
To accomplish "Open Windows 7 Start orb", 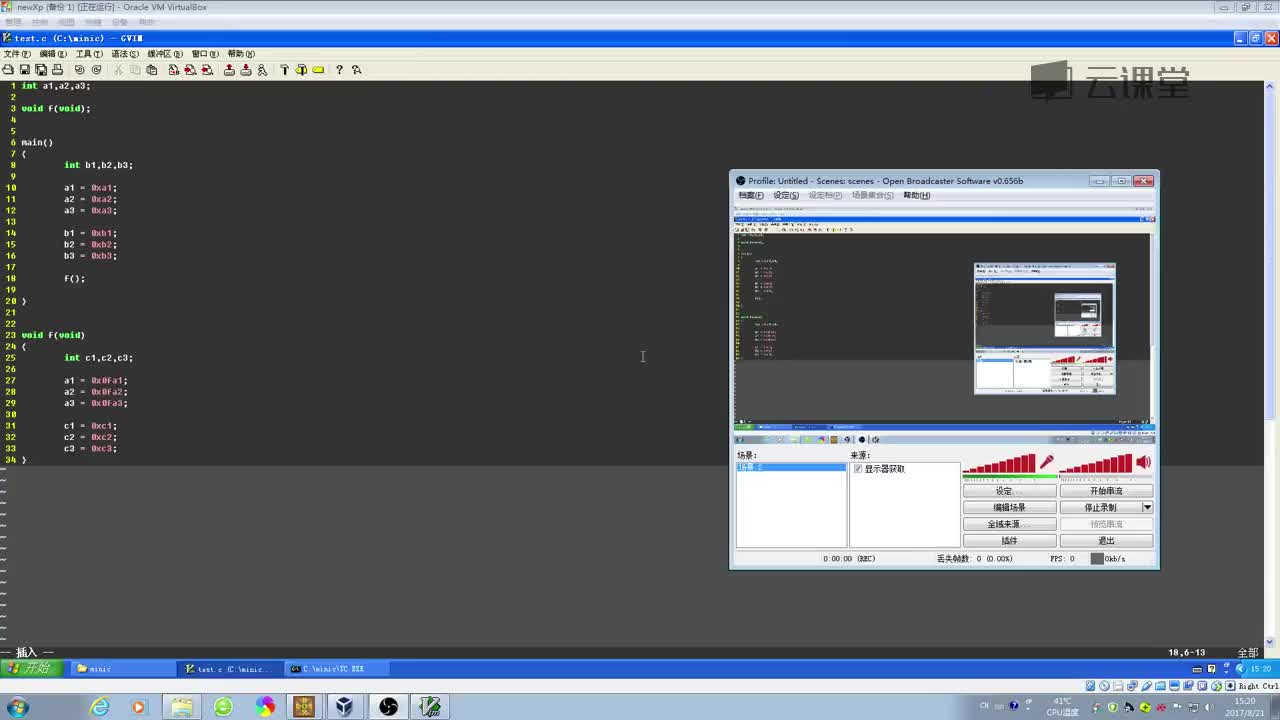I will (x=18, y=707).
